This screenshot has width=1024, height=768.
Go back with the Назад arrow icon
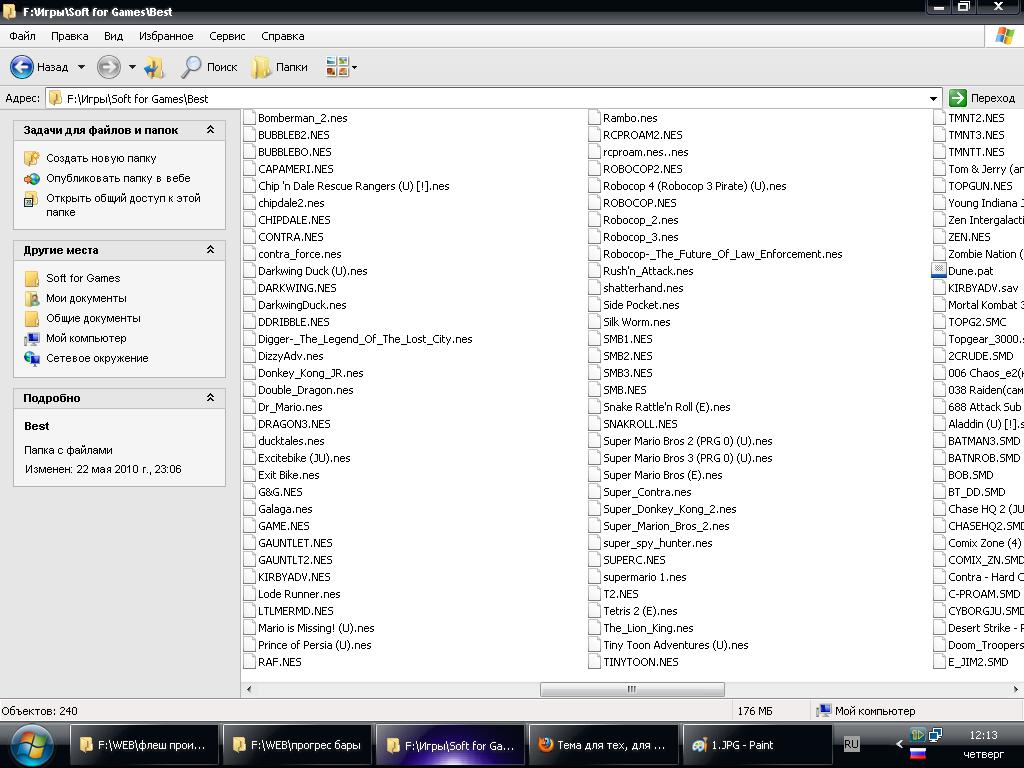[x=22, y=67]
